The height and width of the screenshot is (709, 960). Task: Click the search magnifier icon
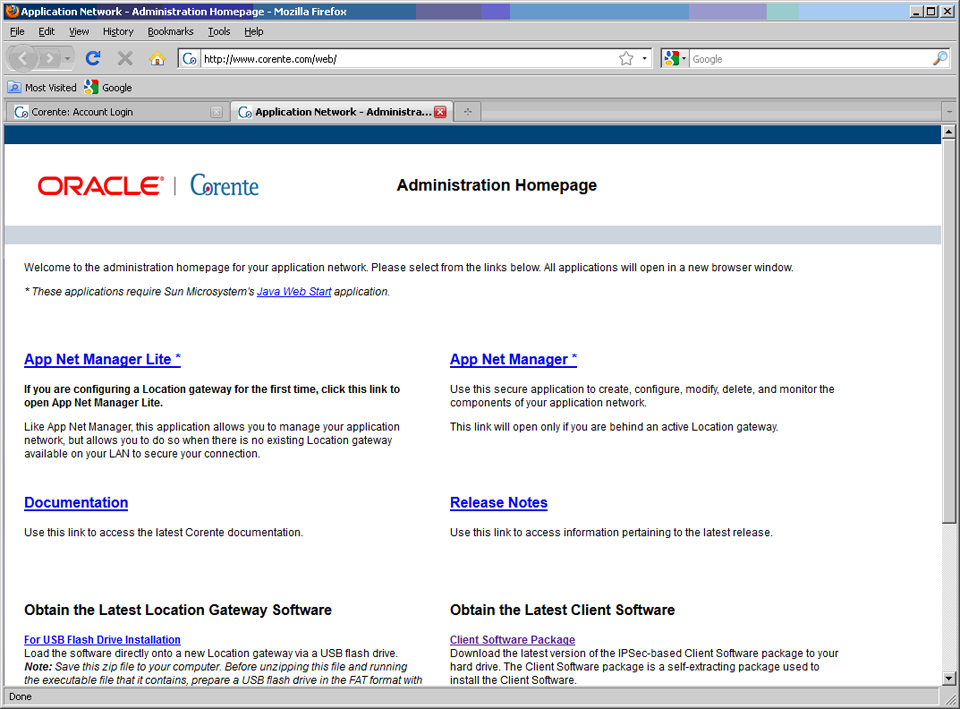pos(940,59)
